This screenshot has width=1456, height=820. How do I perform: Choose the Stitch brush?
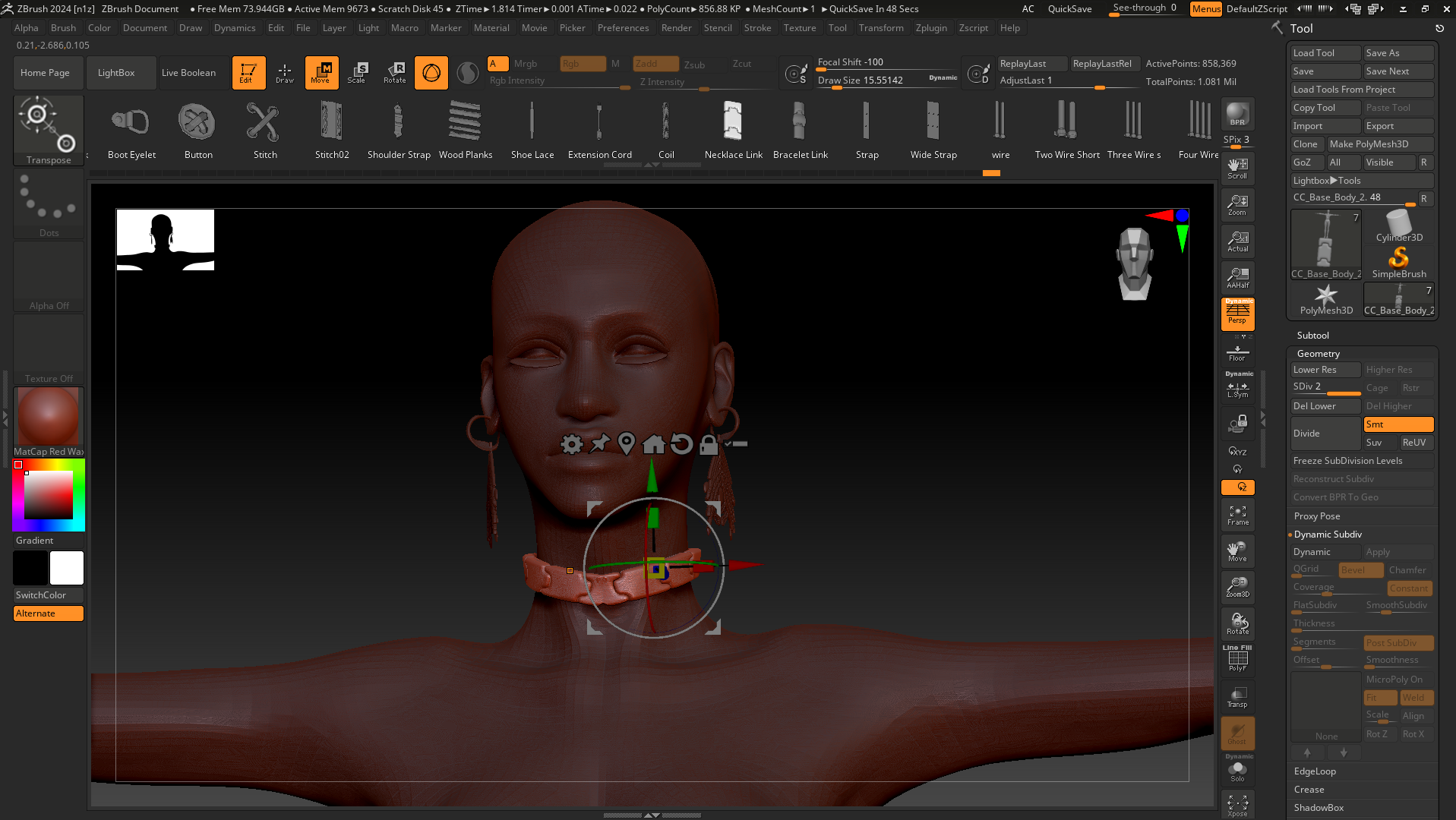pos(265,130)
